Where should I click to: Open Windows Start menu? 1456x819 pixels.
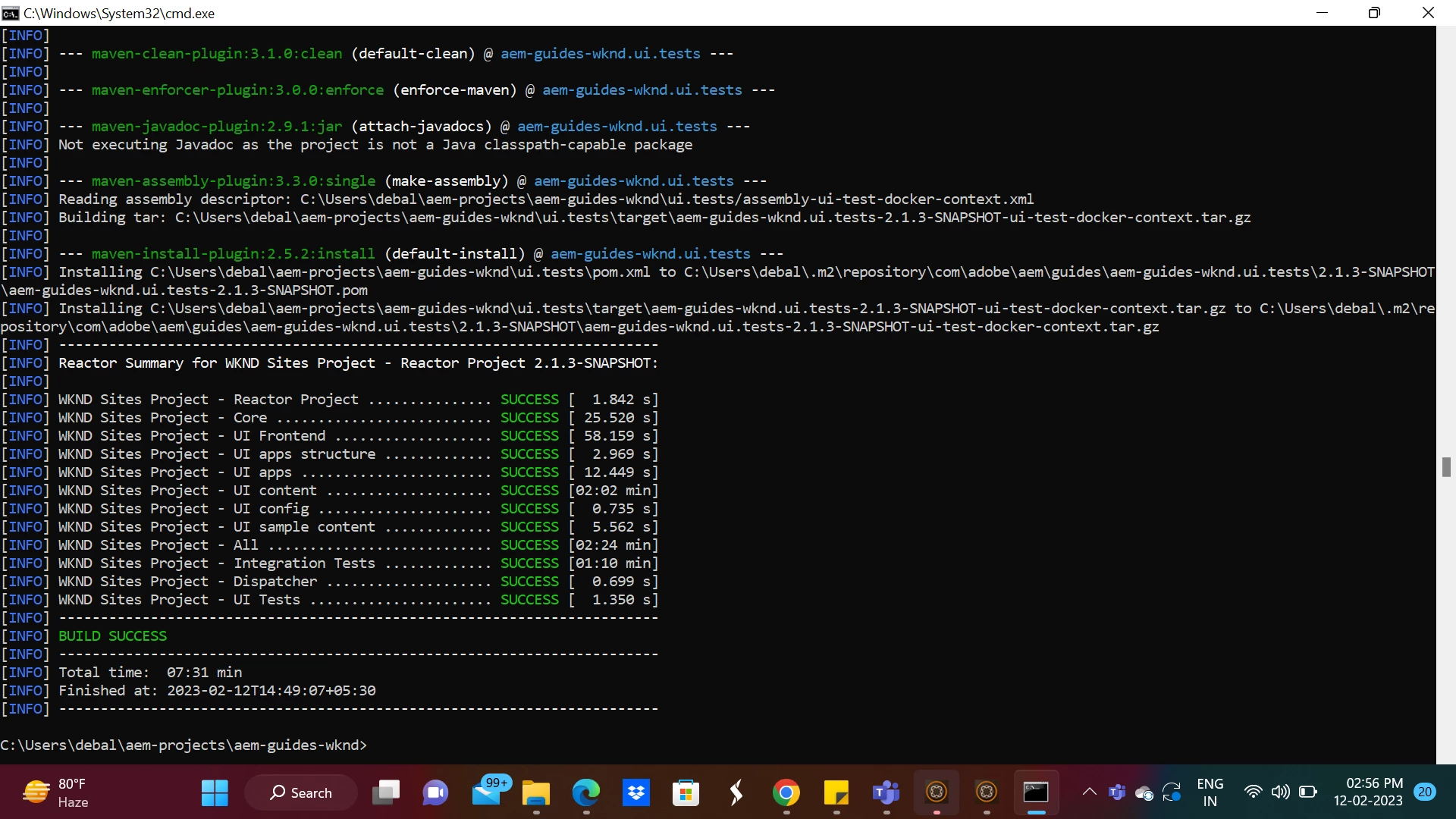point(215,792)
